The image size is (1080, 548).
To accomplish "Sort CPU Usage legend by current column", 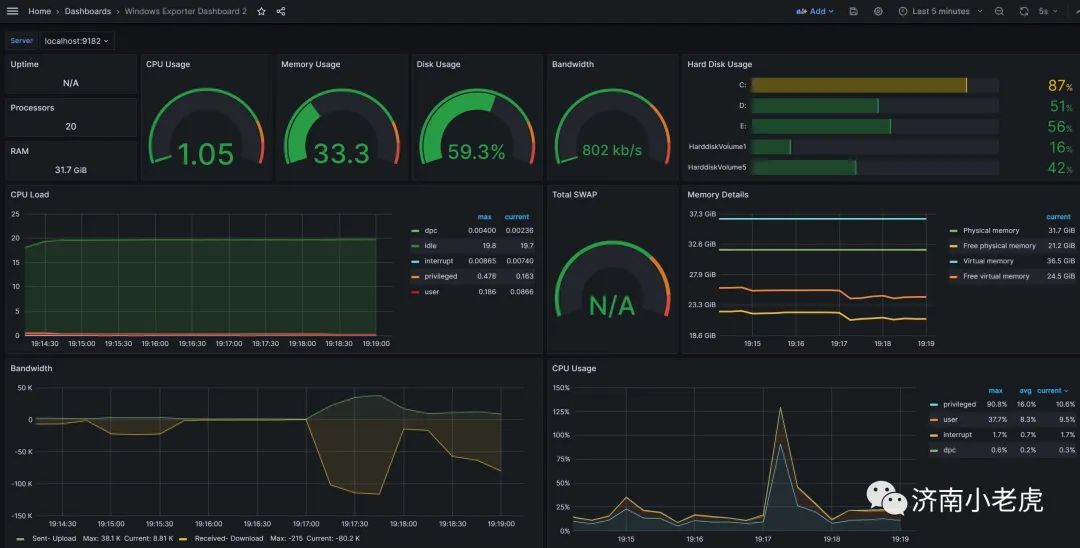I will click(1052, 390).
